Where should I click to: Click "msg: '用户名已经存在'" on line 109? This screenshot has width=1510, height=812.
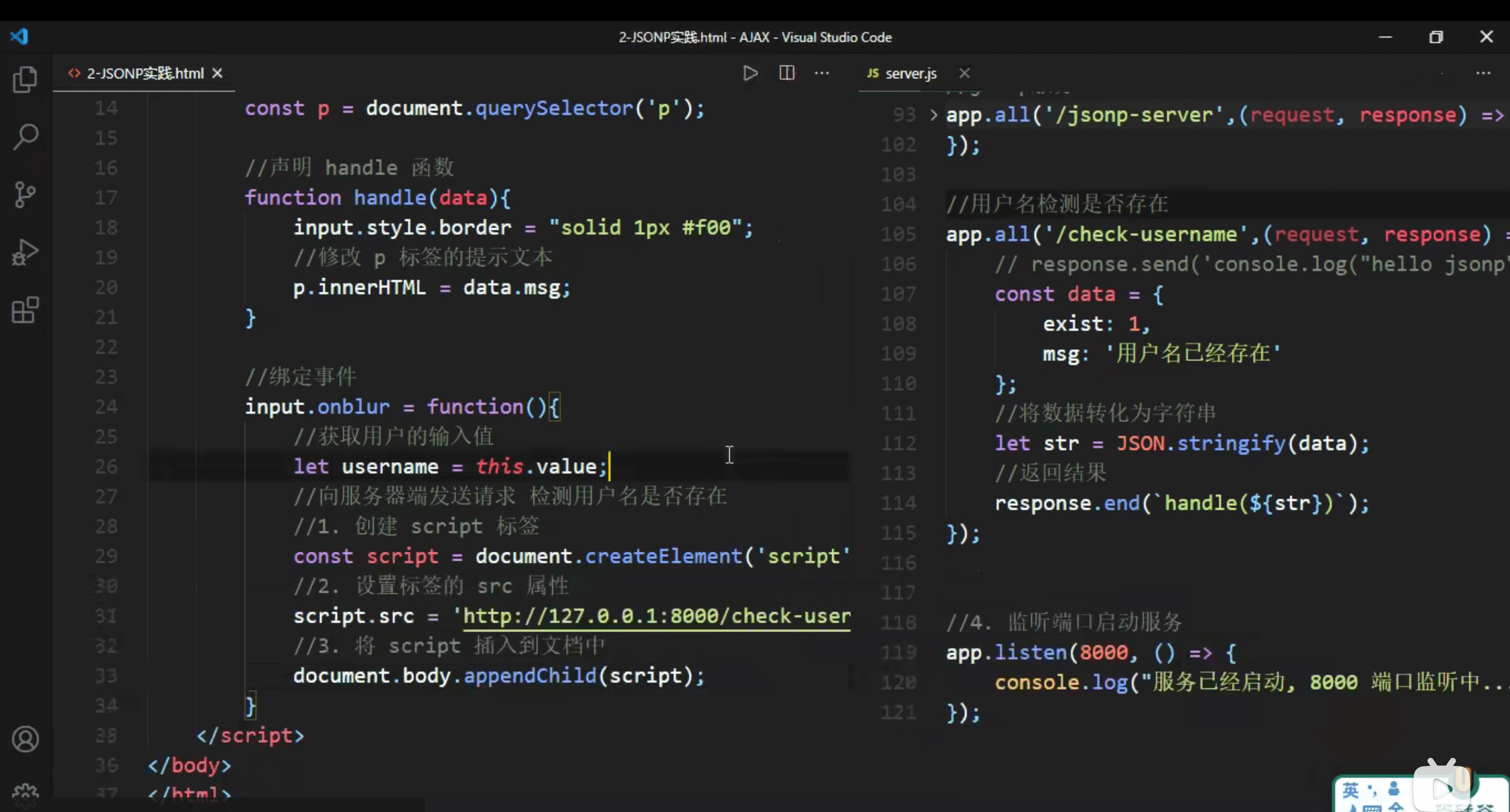1162,354
